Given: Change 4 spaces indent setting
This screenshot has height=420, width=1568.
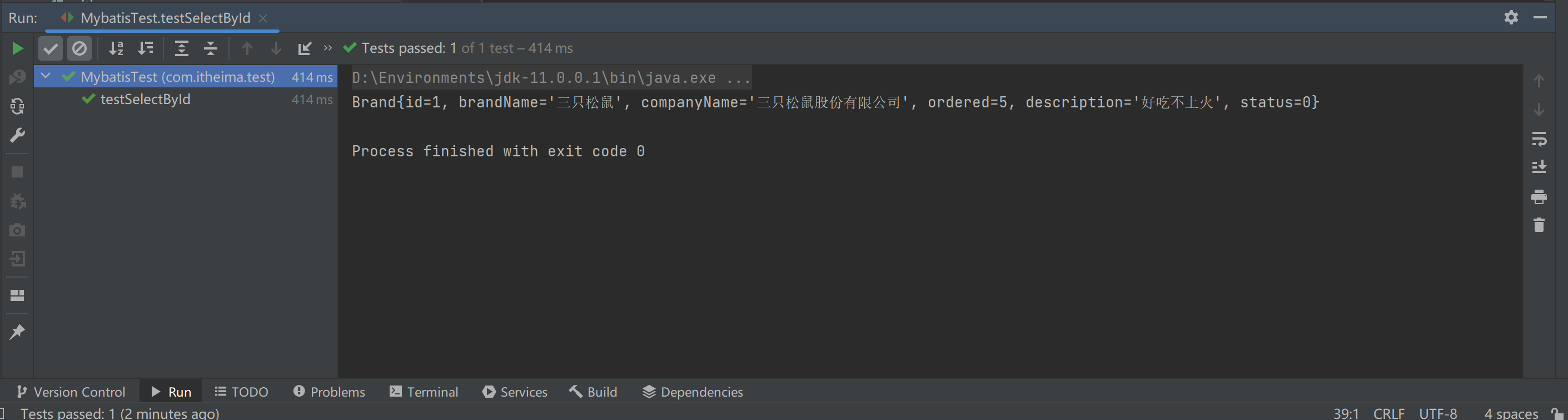Looking at the screenshot, I should point(1511,413).
